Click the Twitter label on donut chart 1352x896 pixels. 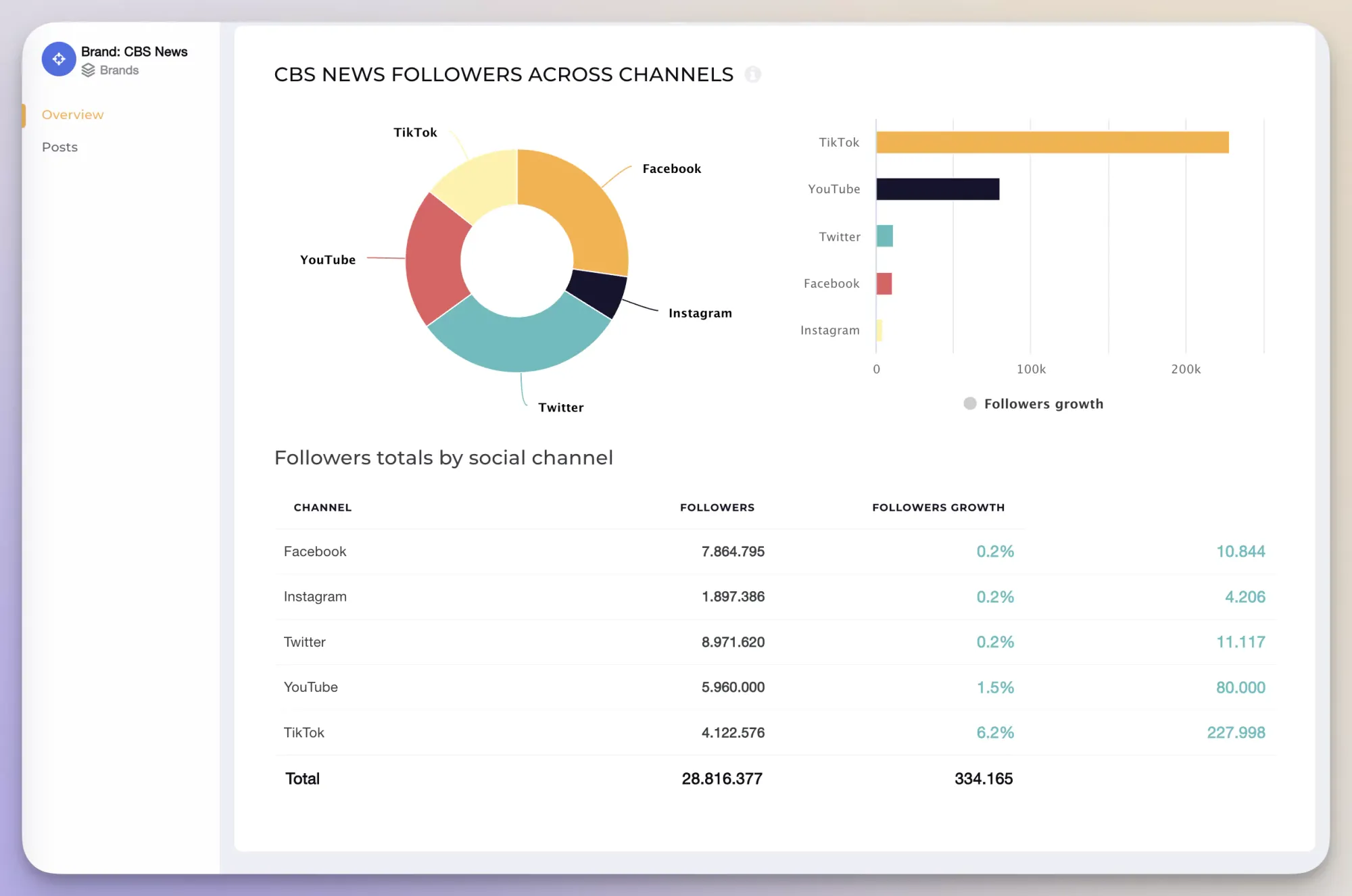[x=560, y=407]
